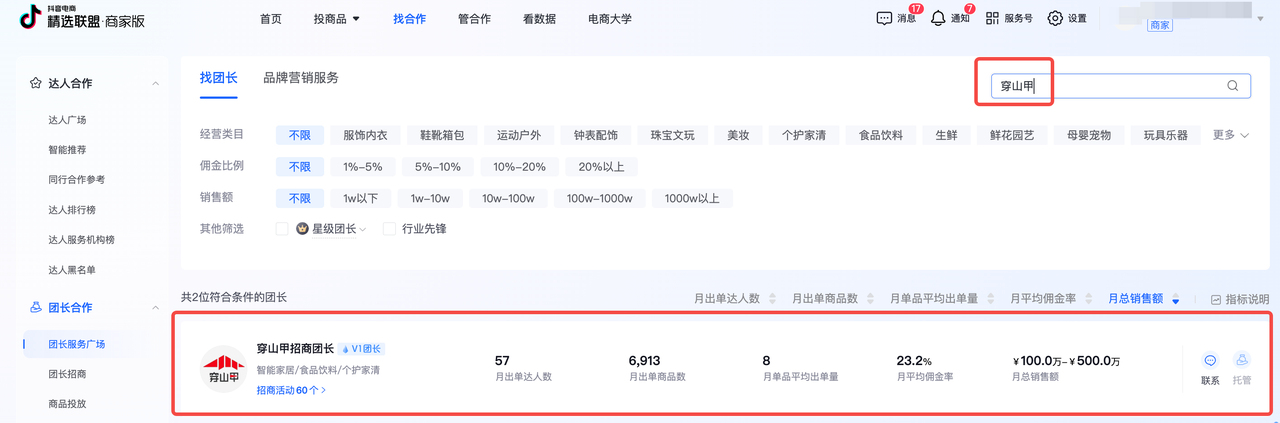The width and height of the screenshot is (1280, 423).
Task: Click the search magnifier icon
Action: point(1233,86)
